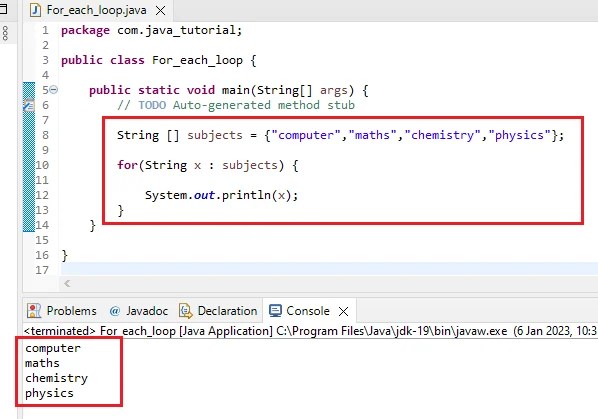Screen dimensions: 598x419
Task: Click class name 'For_each_loop' on line 3
Action: 197,60
